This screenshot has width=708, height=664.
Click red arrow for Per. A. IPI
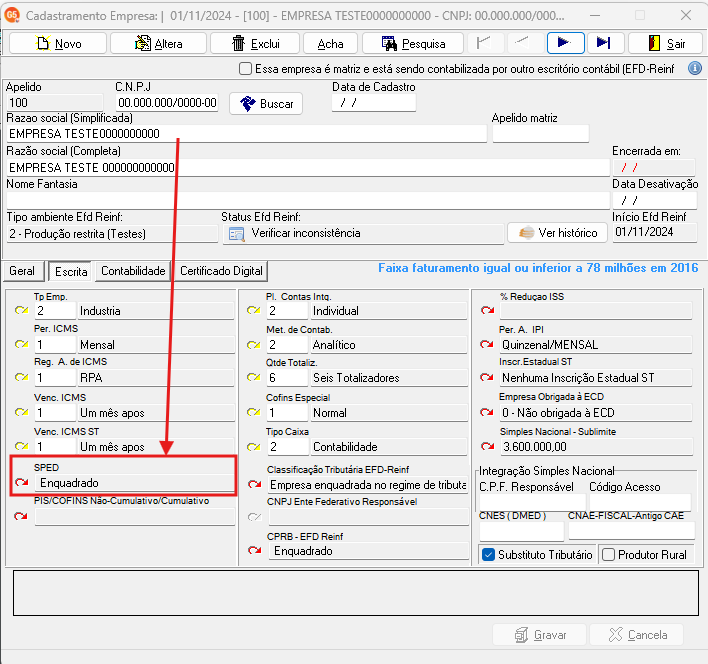click(x=487, y=344)
